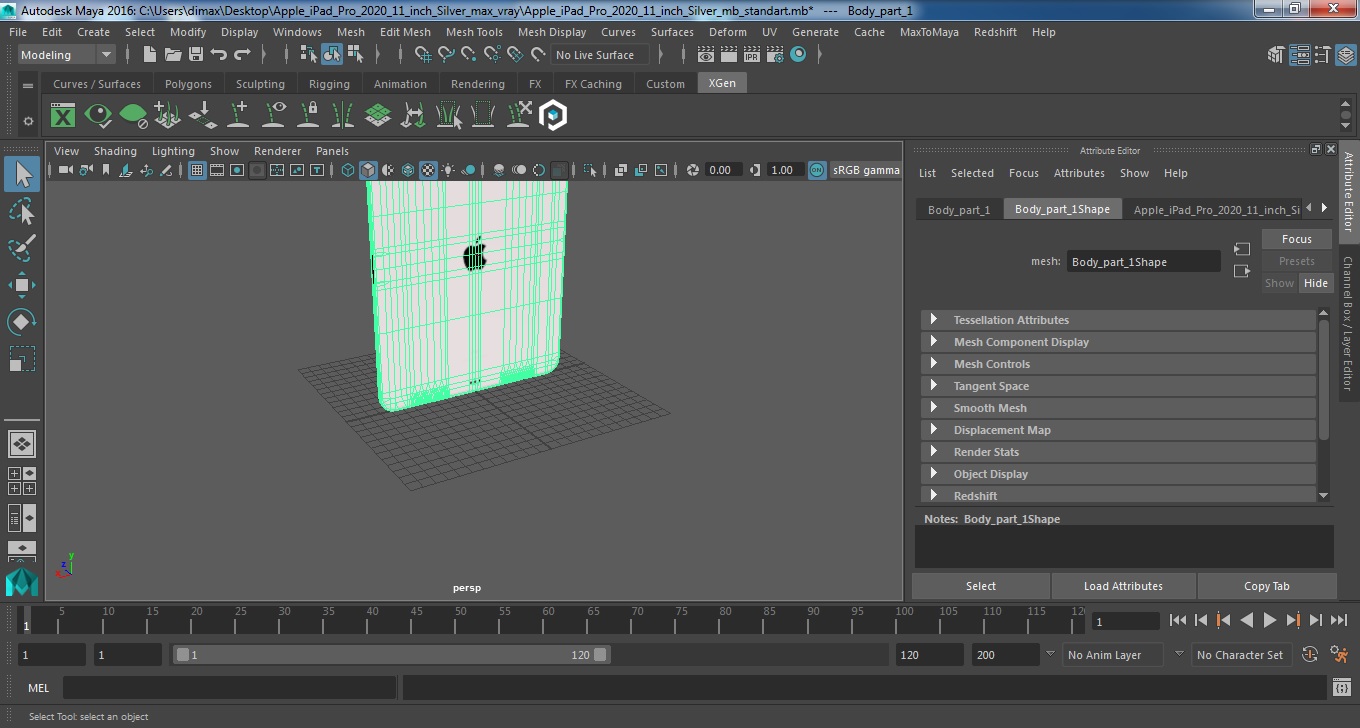Click range slider right handle
Screen dimensions: 1360x728
point(600,655)
